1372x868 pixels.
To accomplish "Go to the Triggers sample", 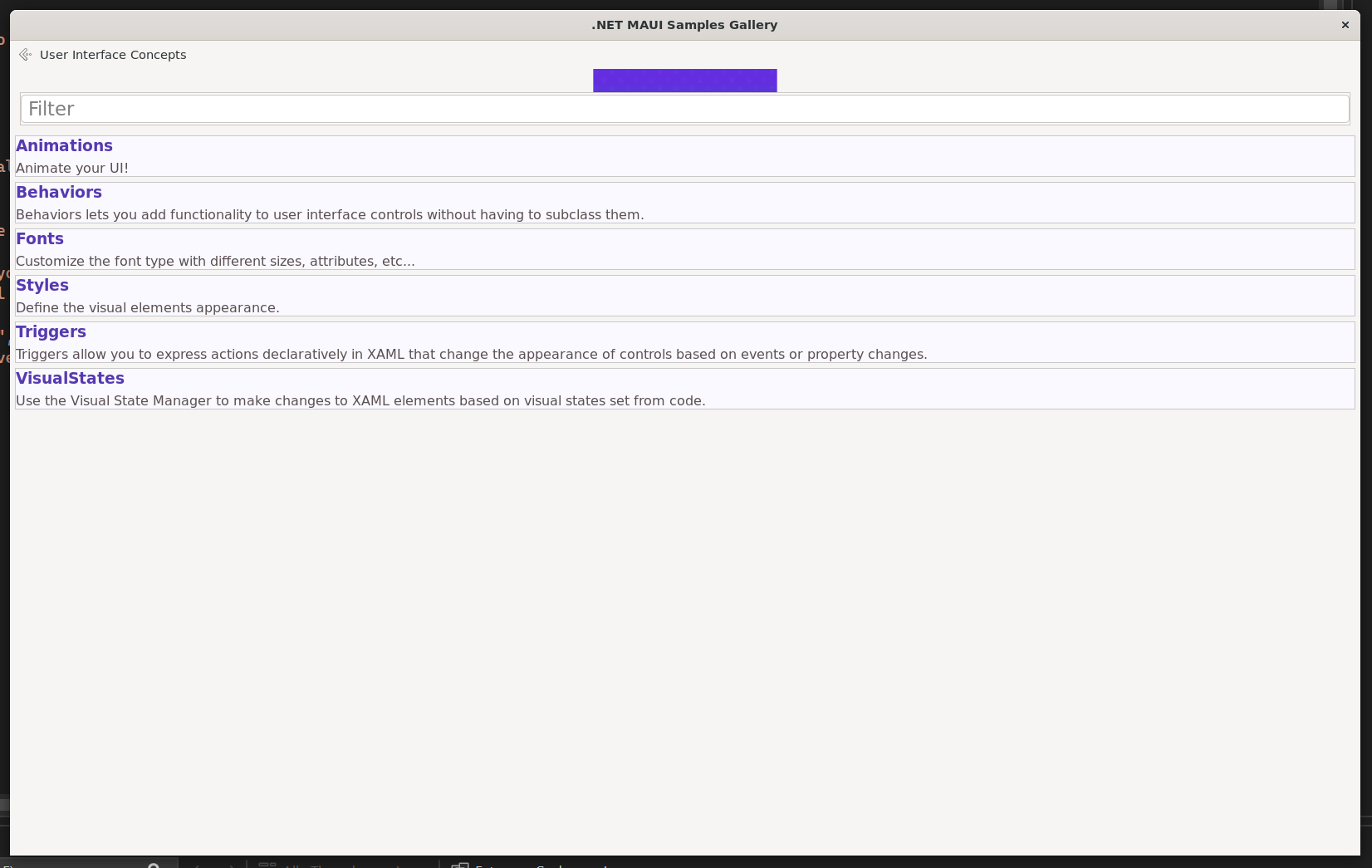I will click(51, 332).
